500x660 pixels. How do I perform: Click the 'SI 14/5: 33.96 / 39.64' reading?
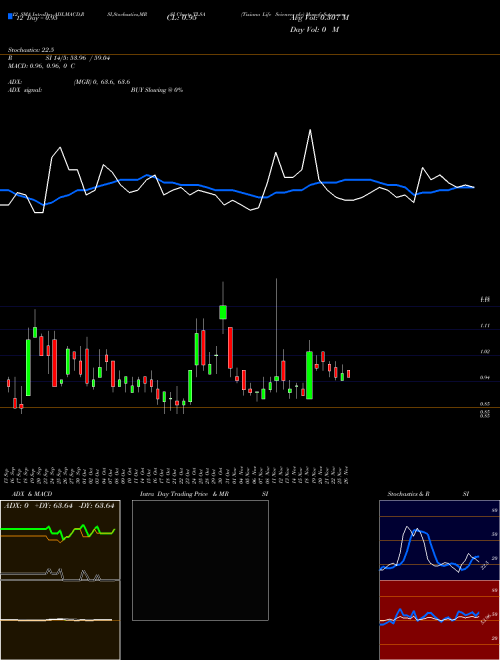pos(78,58)
